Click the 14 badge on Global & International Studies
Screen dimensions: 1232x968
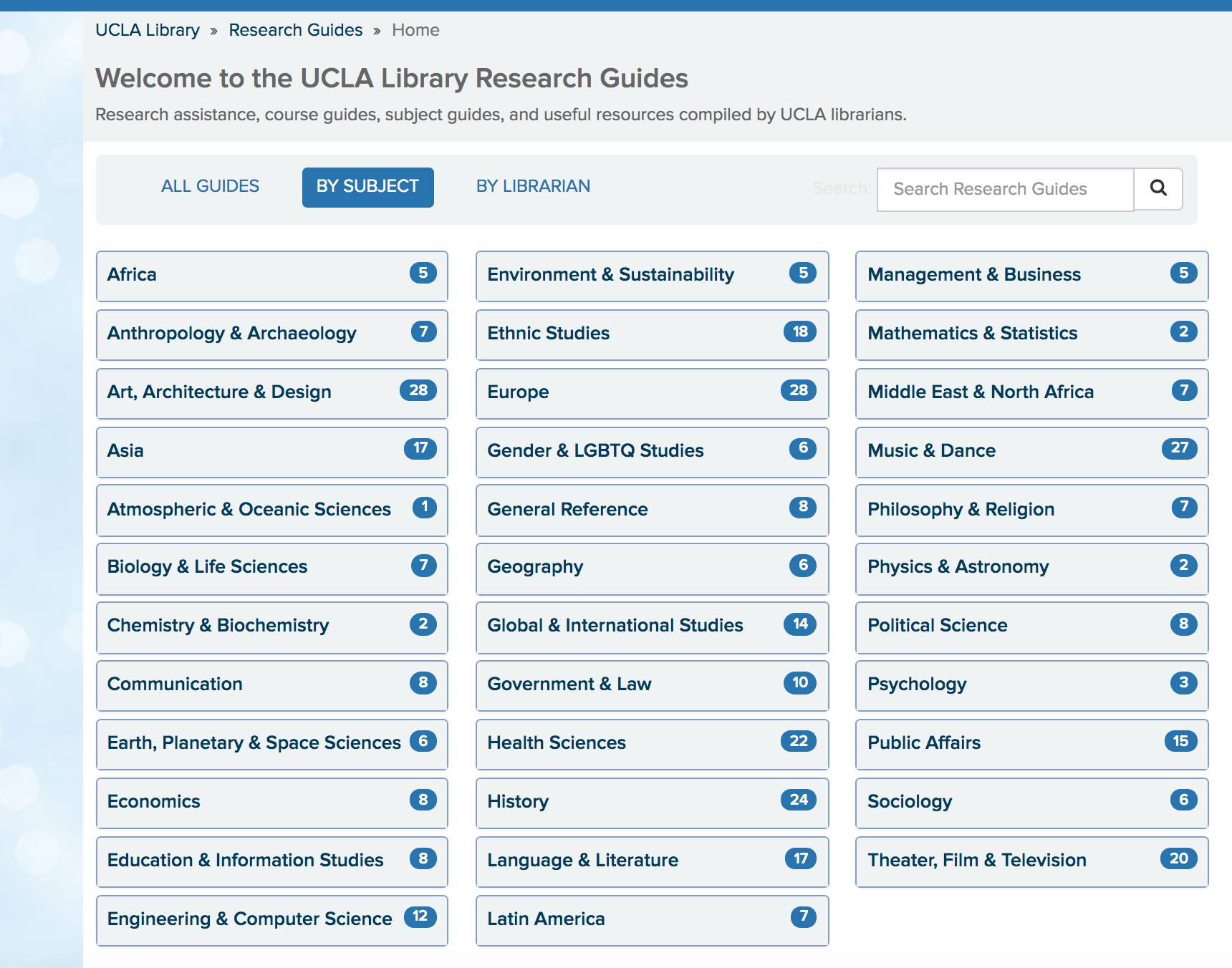(x=799, y=624)
